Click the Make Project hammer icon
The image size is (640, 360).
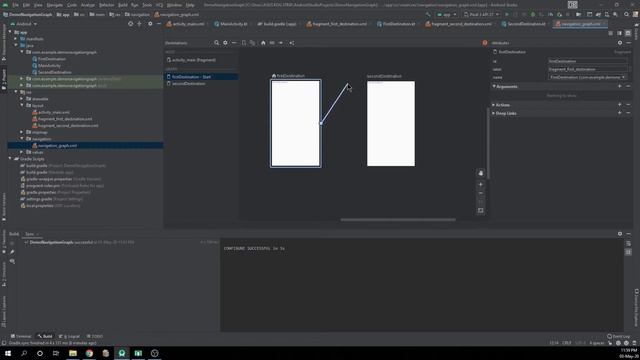(x=428, y=14)
